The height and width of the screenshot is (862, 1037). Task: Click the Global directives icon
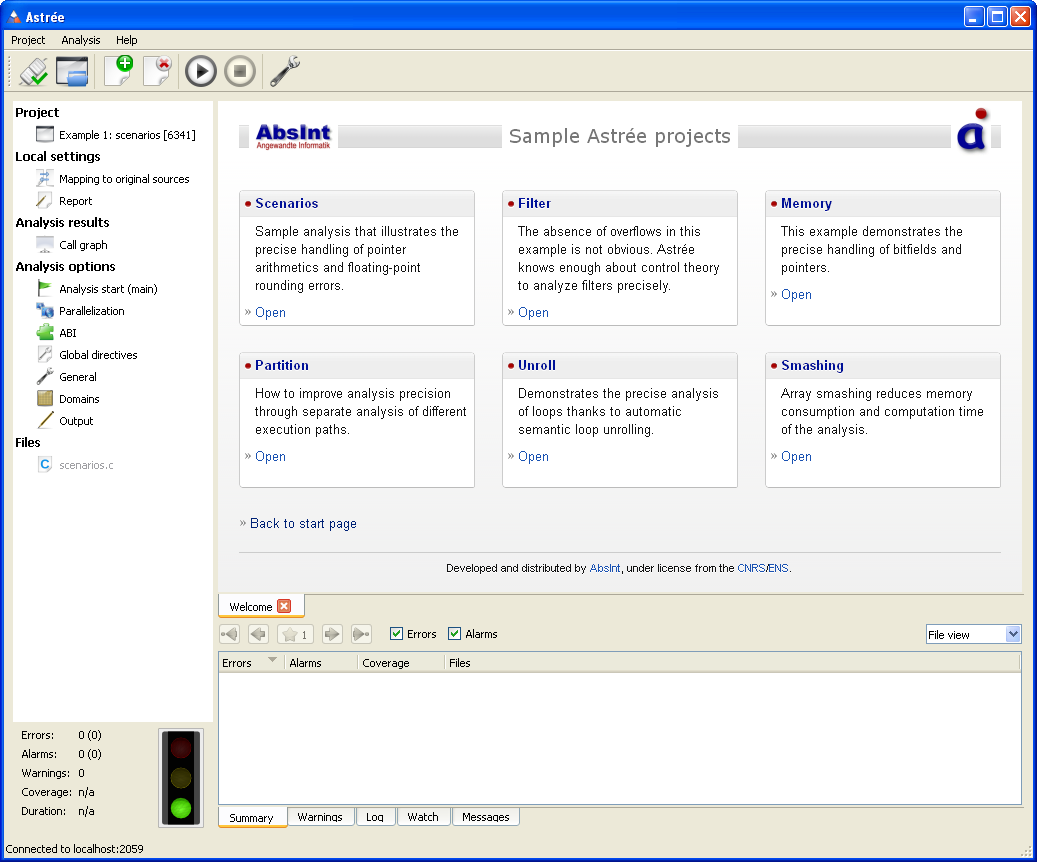point(45,355)
